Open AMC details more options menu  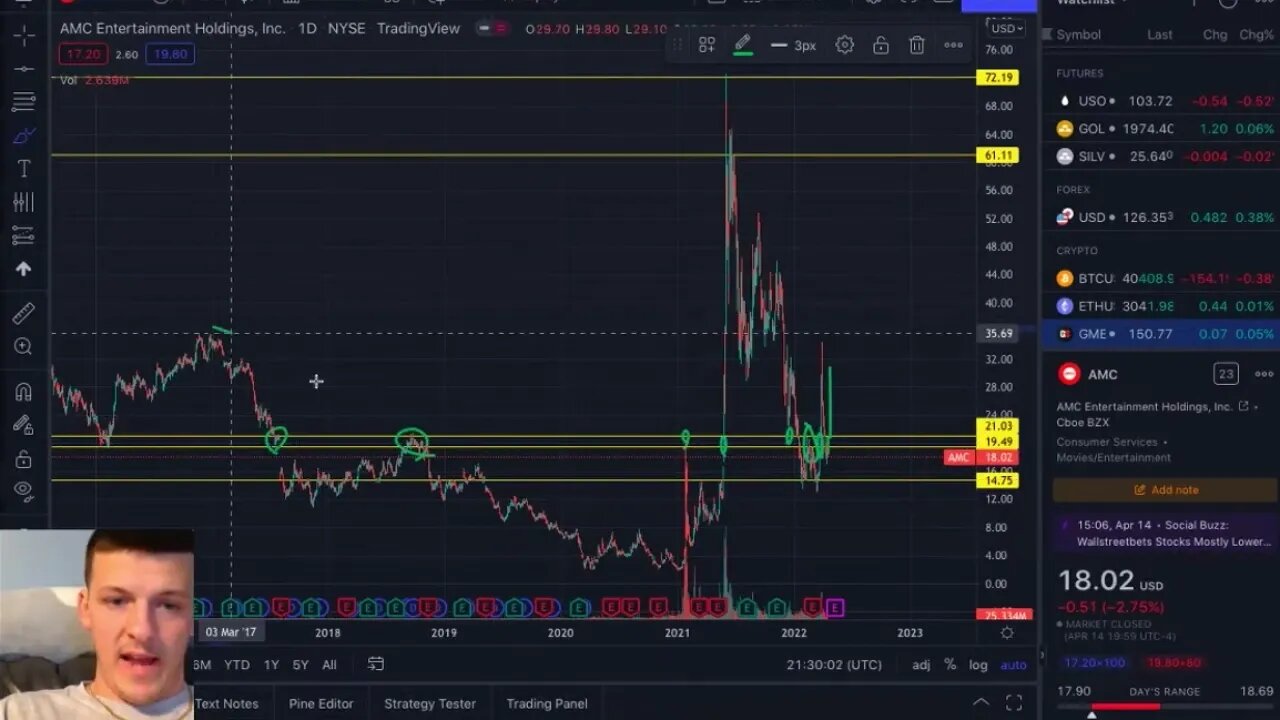click(1264, 374)
